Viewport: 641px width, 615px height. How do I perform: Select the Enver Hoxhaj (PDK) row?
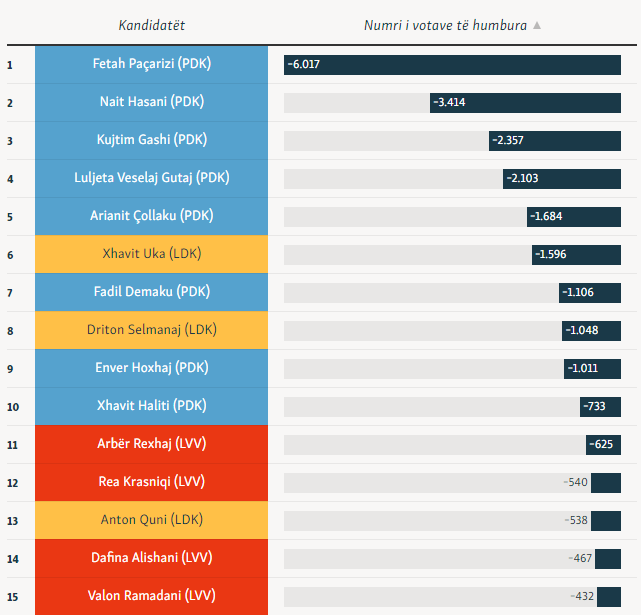pyautogui.click(x=151, y=368)
